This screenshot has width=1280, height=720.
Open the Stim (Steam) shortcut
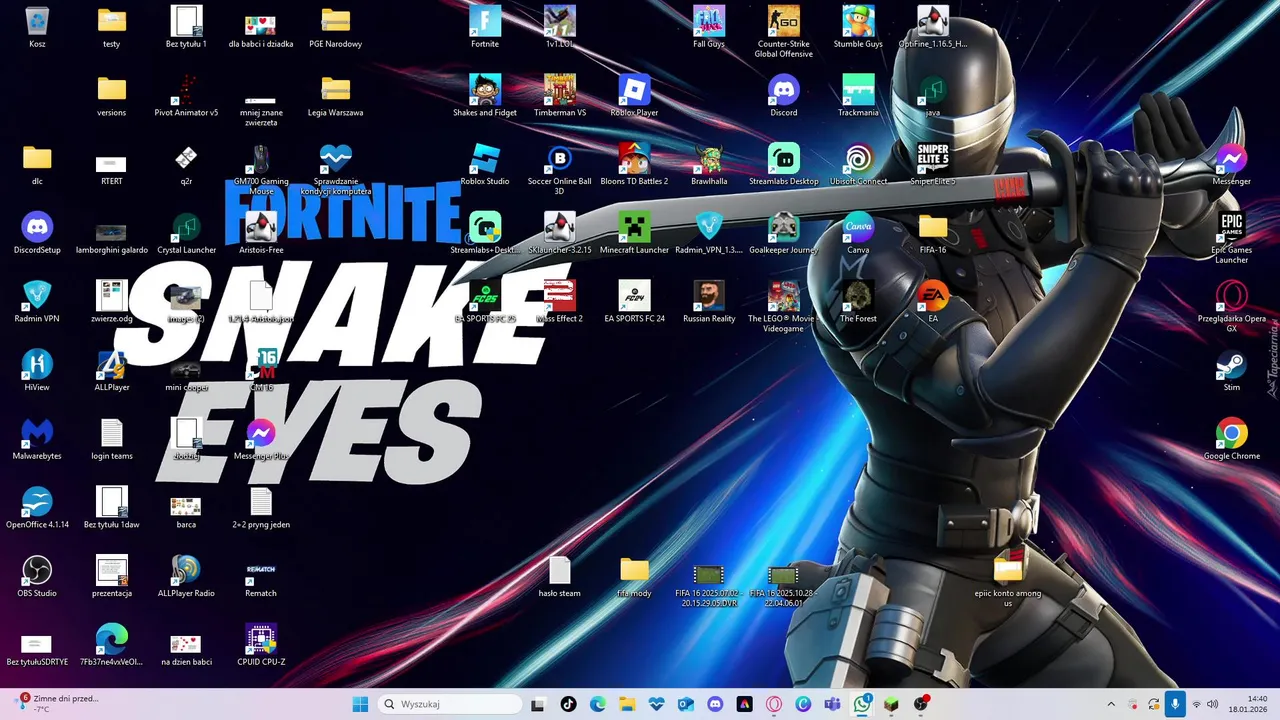1231,370
